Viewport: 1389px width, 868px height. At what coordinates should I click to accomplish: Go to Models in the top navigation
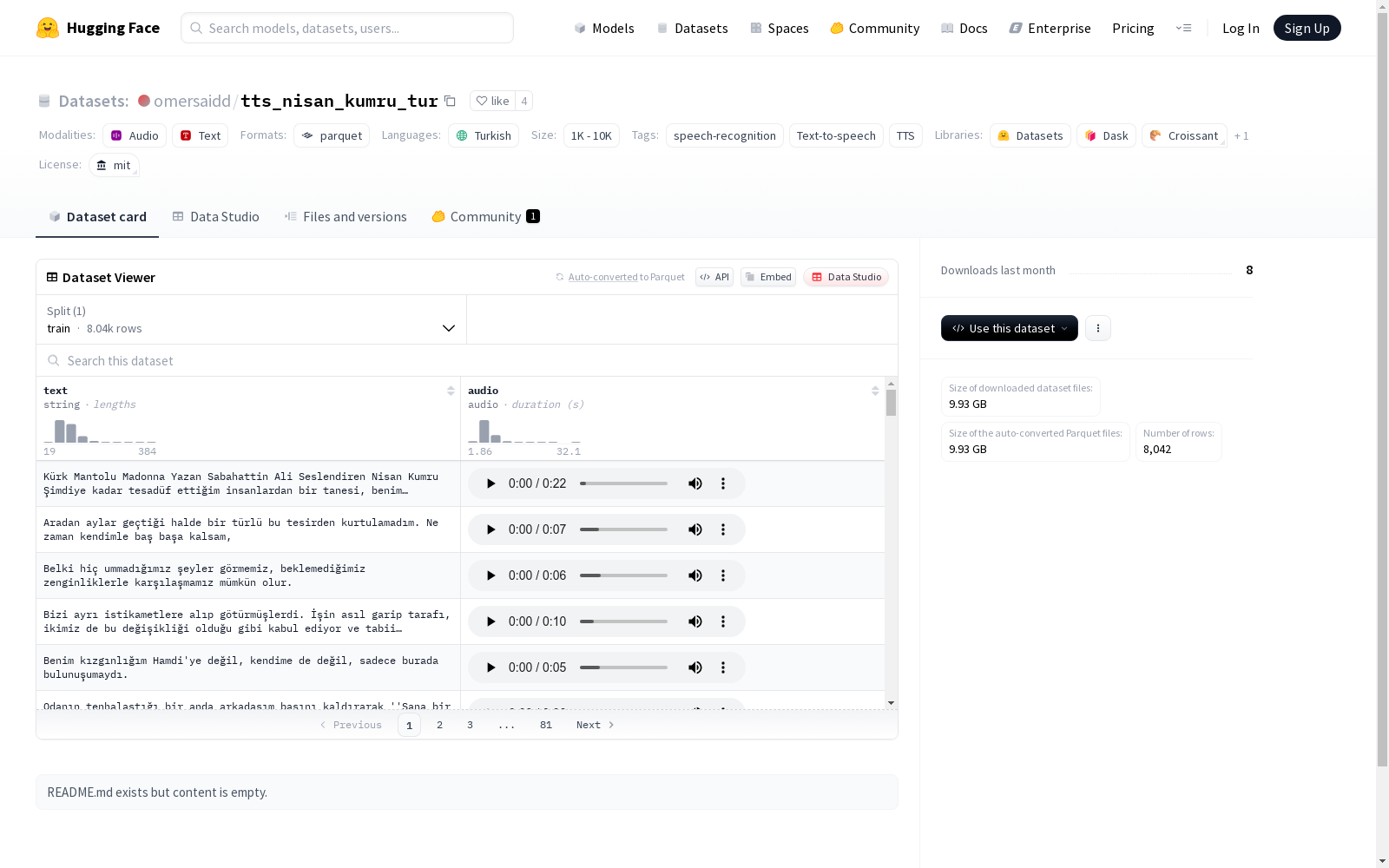(604, 28)
